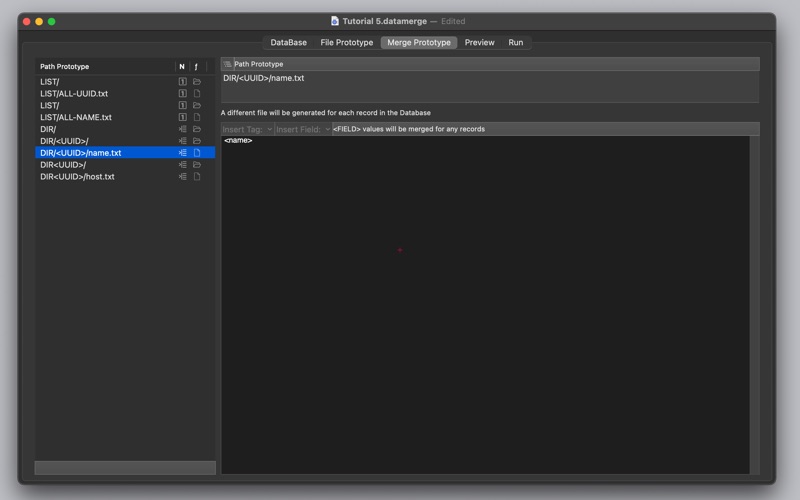Select the Merge Prototype tab
This screenshot has height=500, width=800.
pos(419,42)
